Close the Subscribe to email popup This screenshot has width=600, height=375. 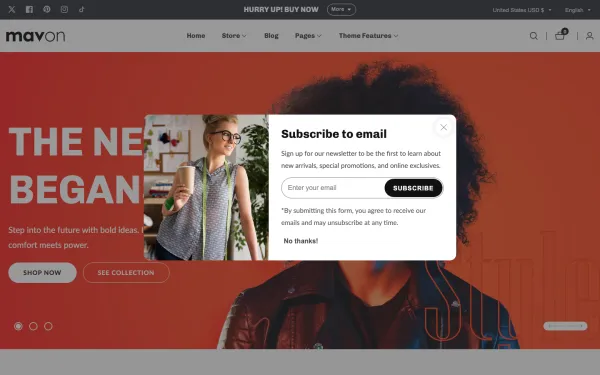(443, 127)
